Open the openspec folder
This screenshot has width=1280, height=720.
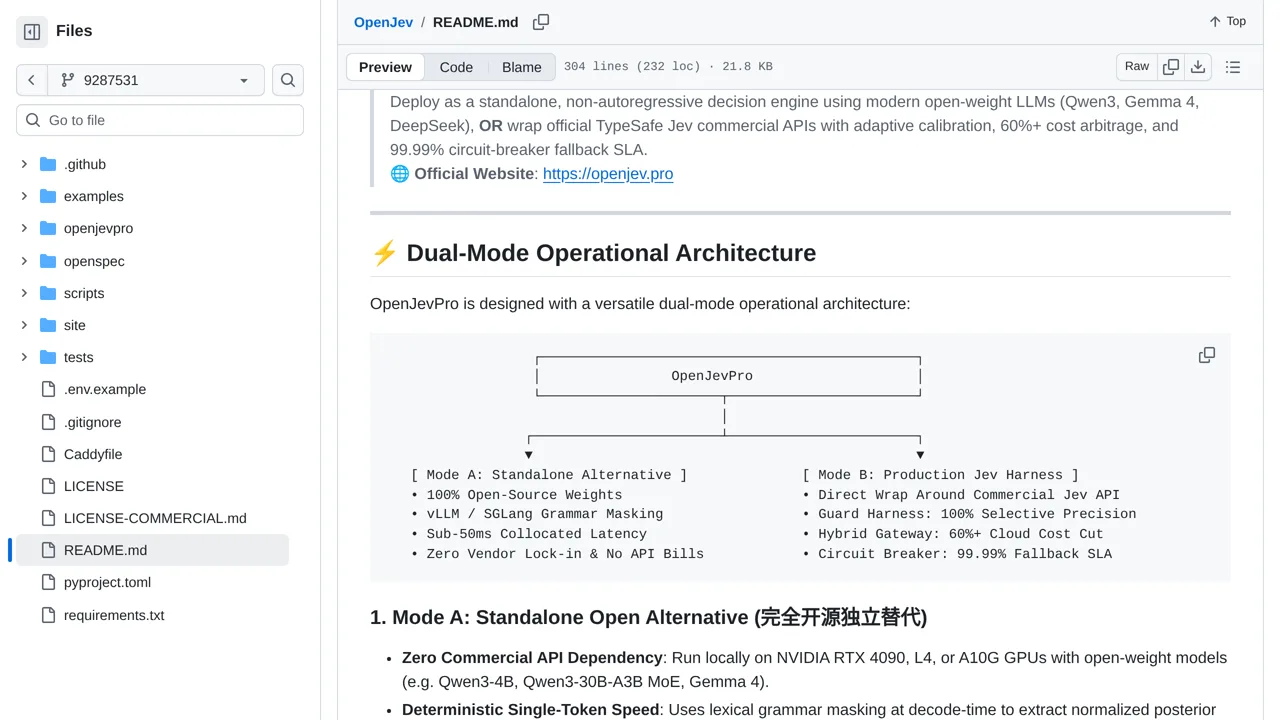click(94, 261)
